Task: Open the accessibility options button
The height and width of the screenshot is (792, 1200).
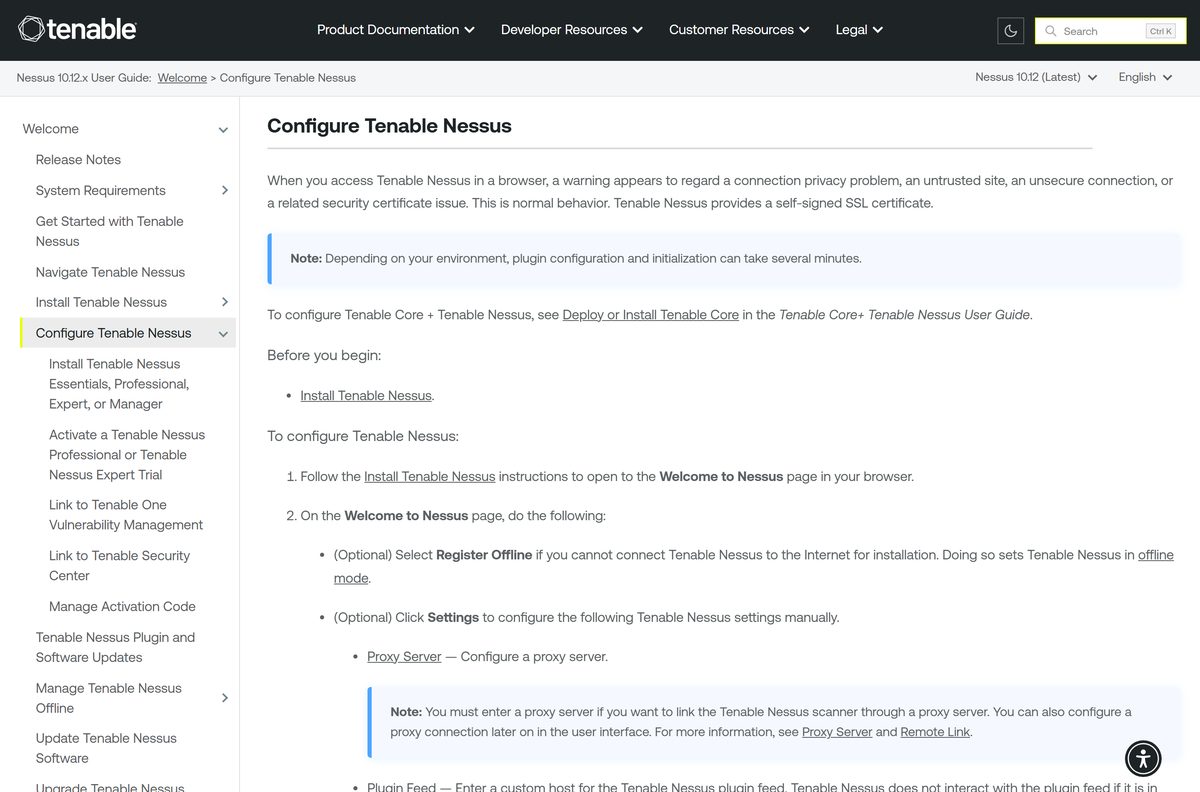Action: (1143, 758)
